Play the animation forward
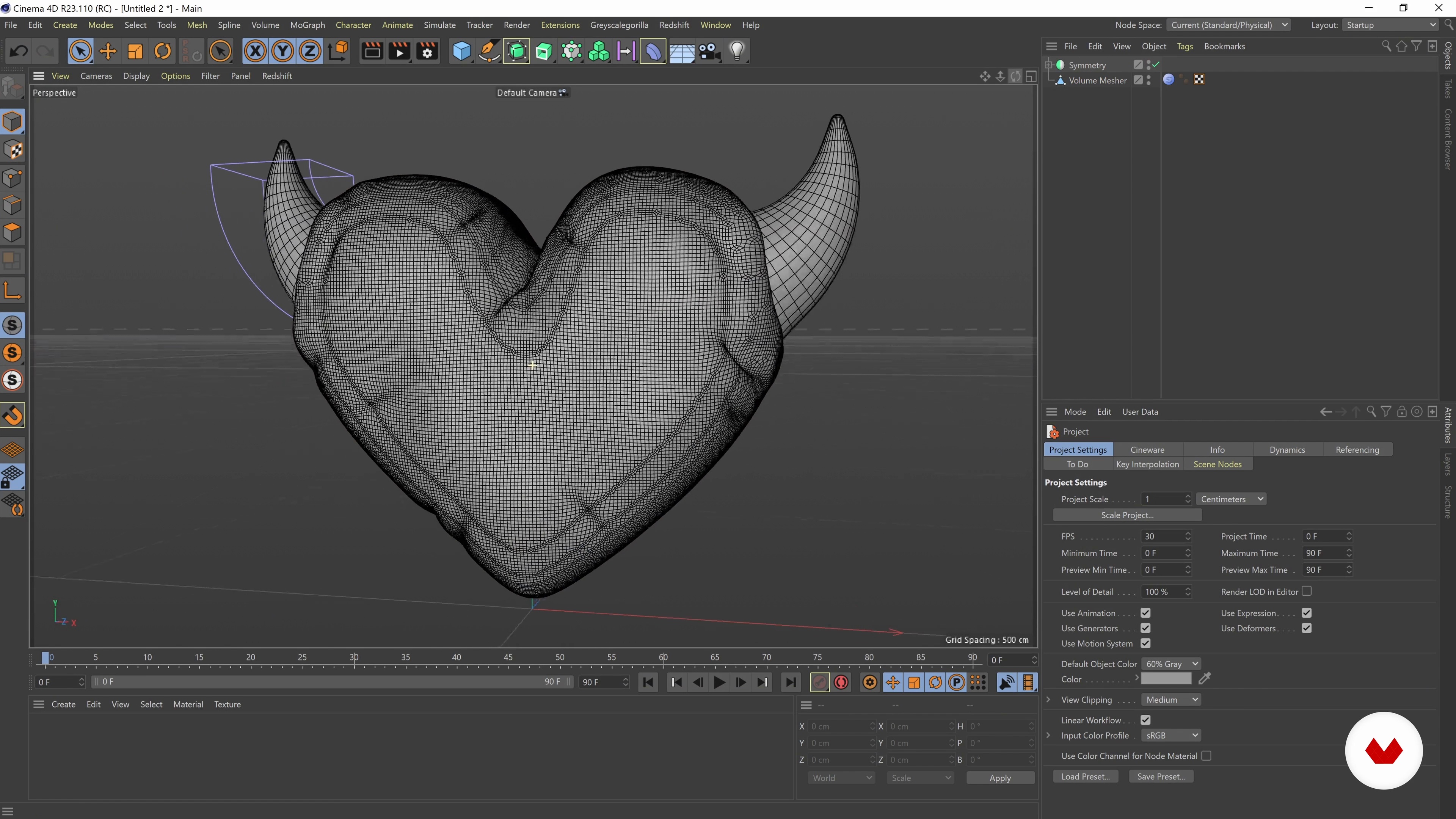Image resolution: width=1456 pixels, height=819 pixels. click(x=719, y=682)
